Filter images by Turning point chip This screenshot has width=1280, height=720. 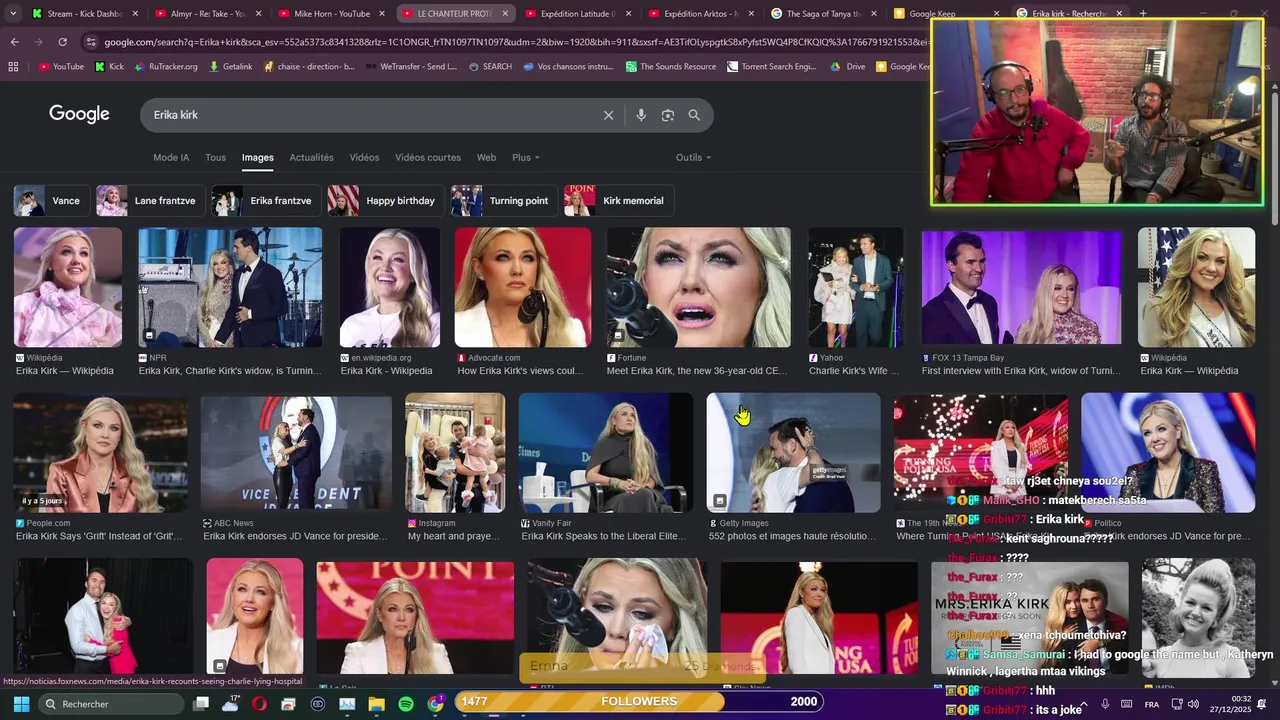point(503,201)
